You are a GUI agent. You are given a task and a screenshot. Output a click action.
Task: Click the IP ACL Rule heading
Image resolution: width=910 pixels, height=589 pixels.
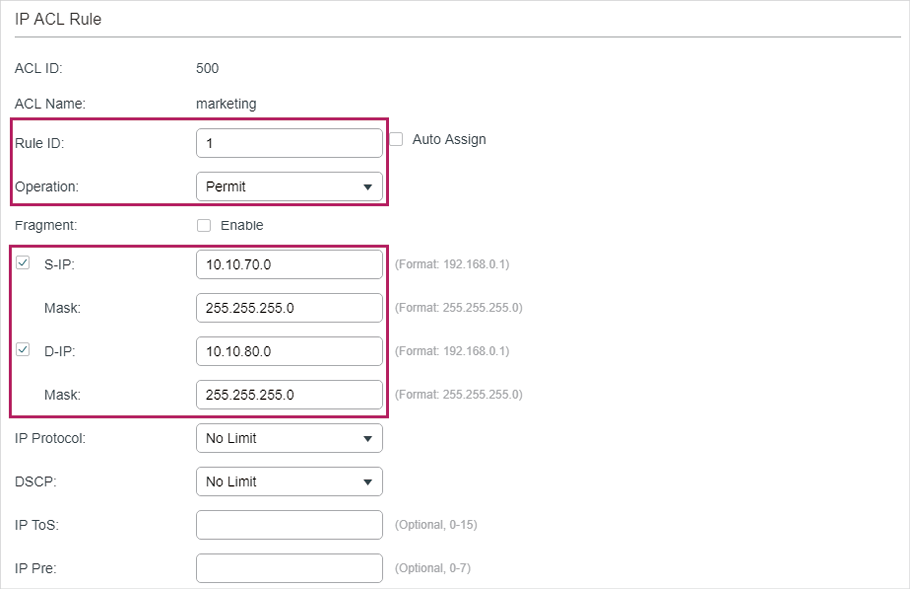58,19
